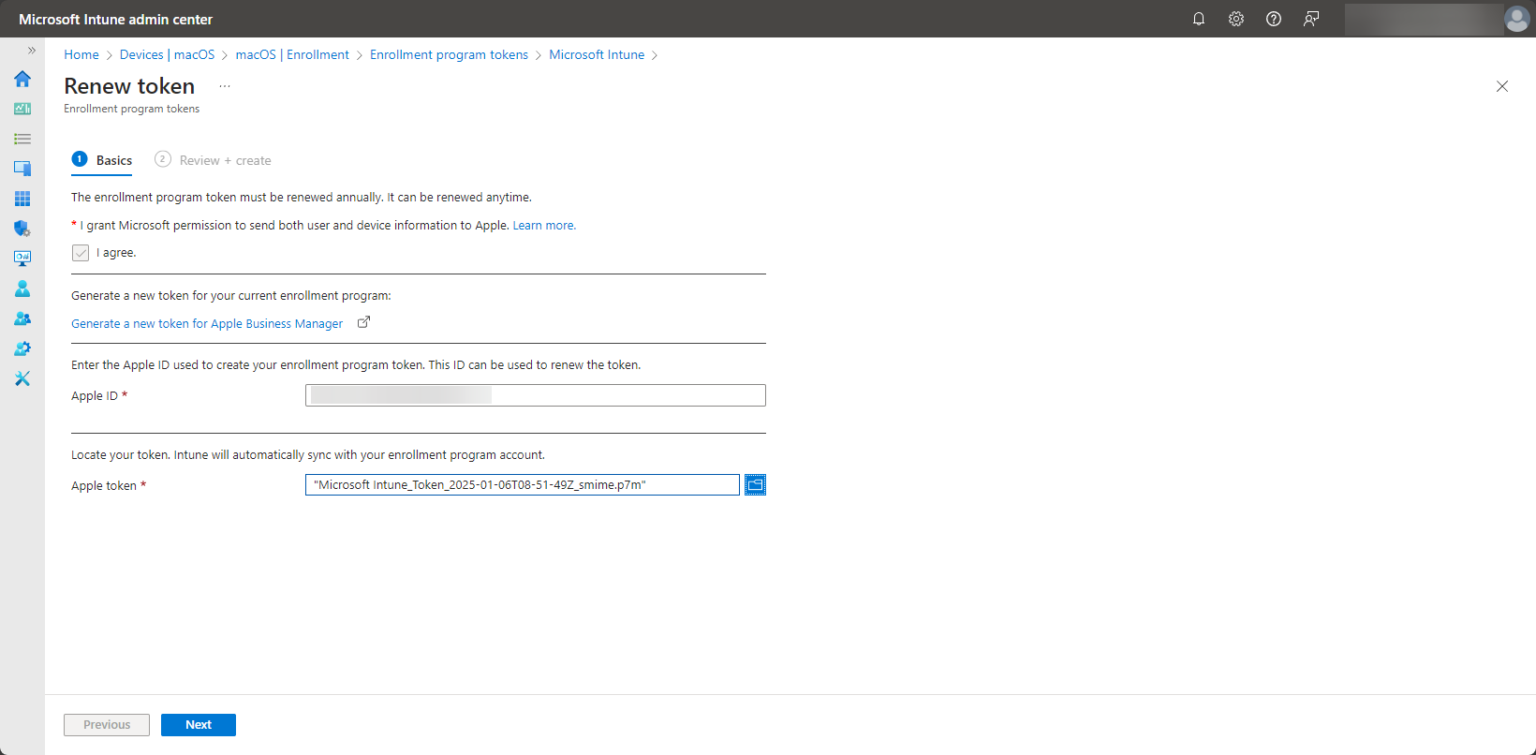Open Generate a new token for Apple Business Manager
This screenshot has height=755, width=1536.
coord(206,323)
